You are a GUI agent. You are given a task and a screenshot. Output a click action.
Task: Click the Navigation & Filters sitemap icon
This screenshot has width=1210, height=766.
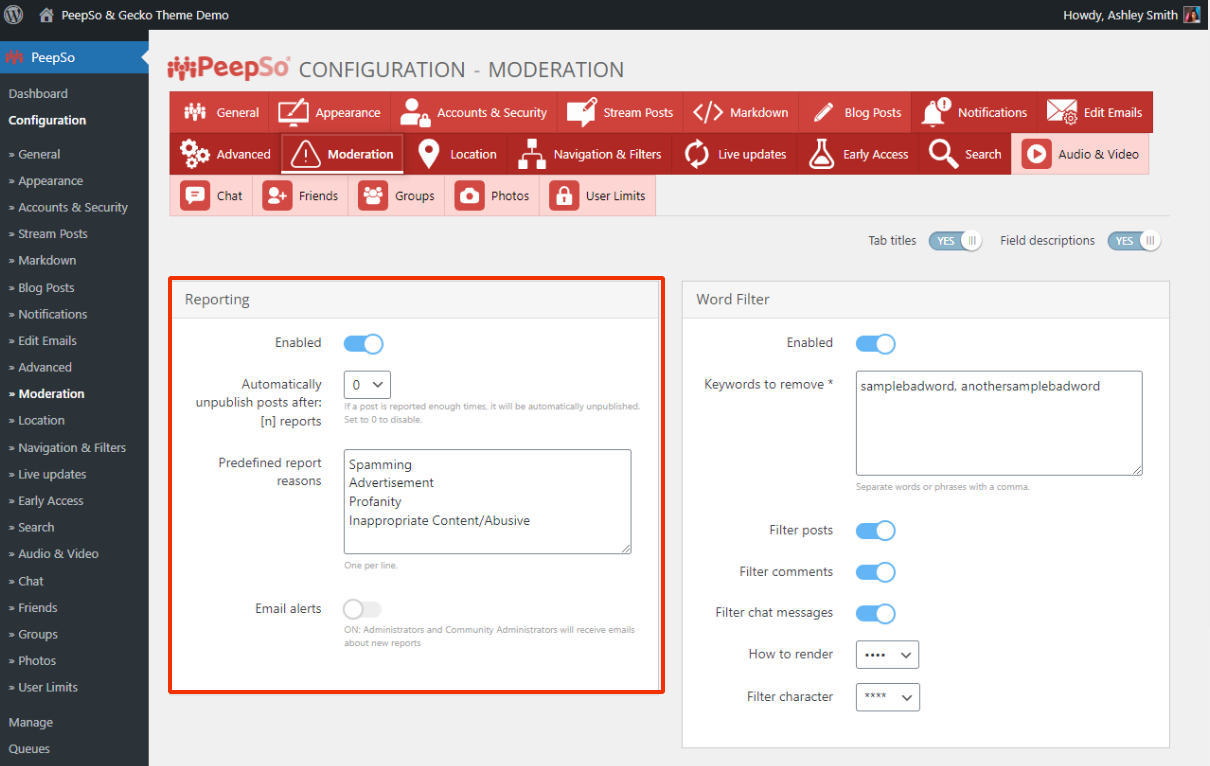coord(531,154)
